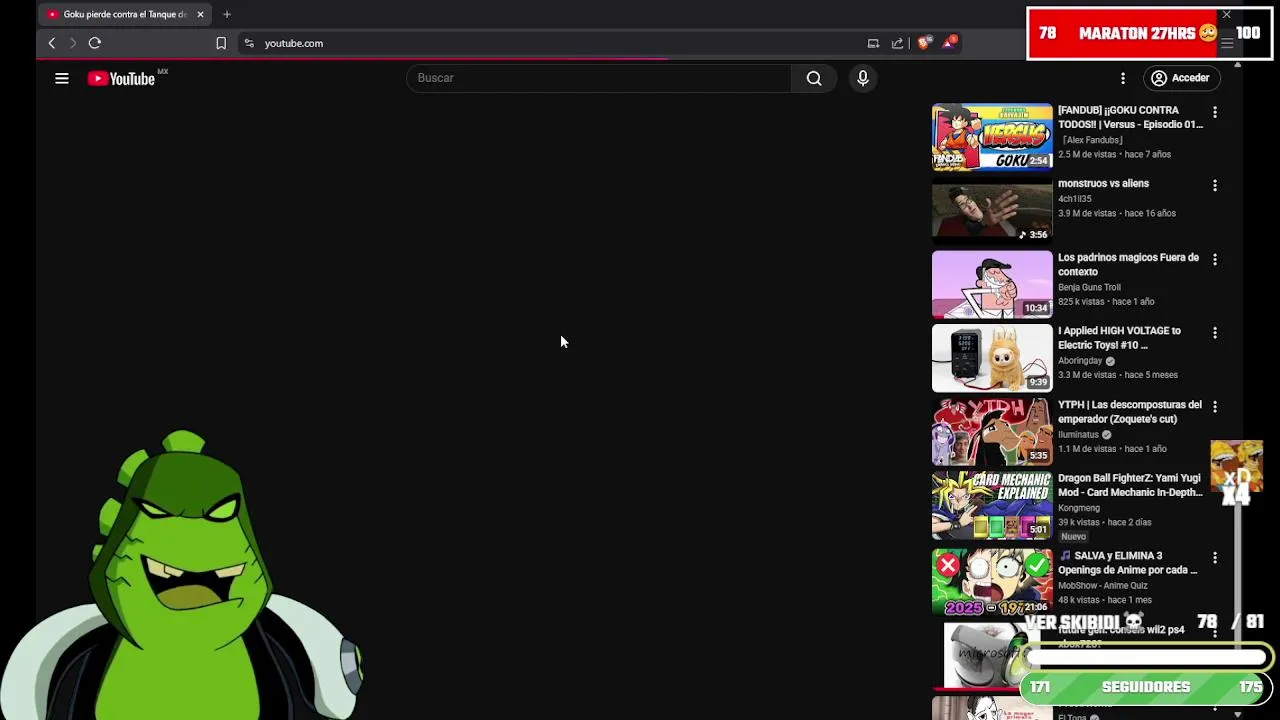Reload the page
Viewport: 1280px width, 720px height.
tap(95, 43)
